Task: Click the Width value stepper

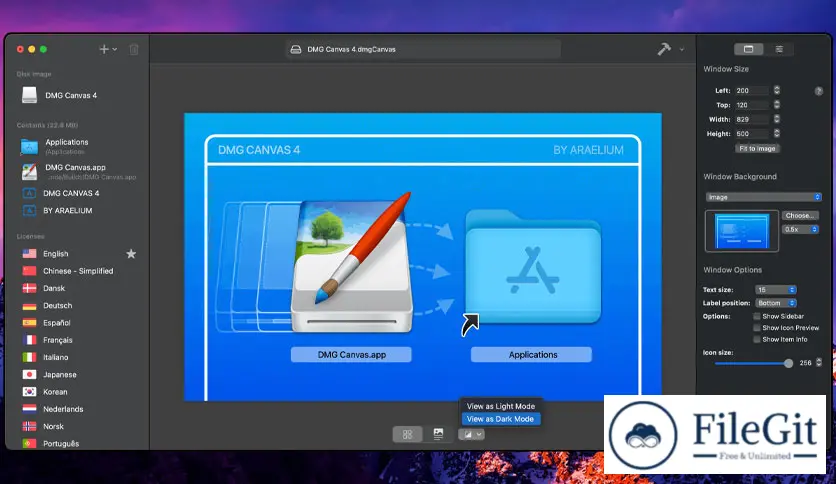Action: click(777, 119)
